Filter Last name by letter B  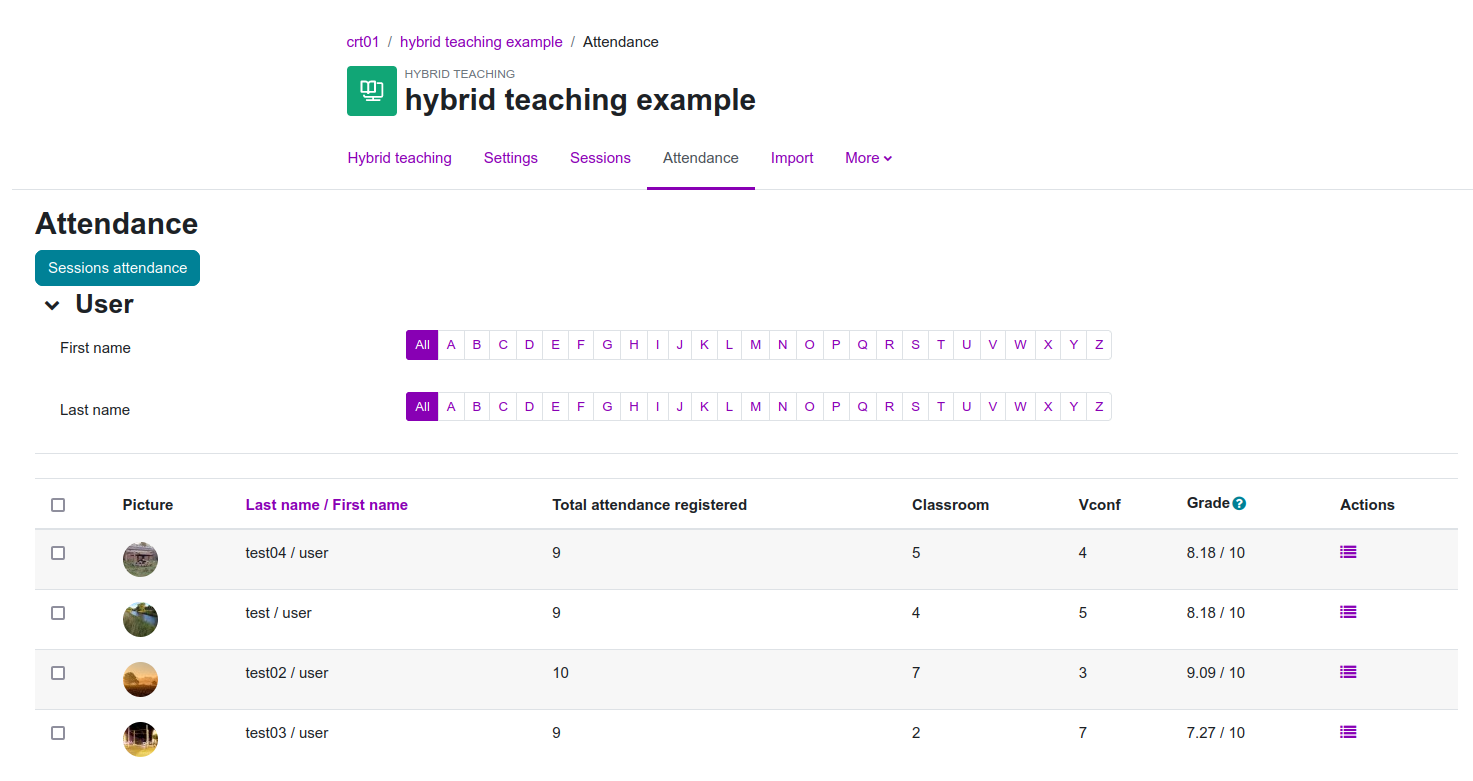coord(477,407)
